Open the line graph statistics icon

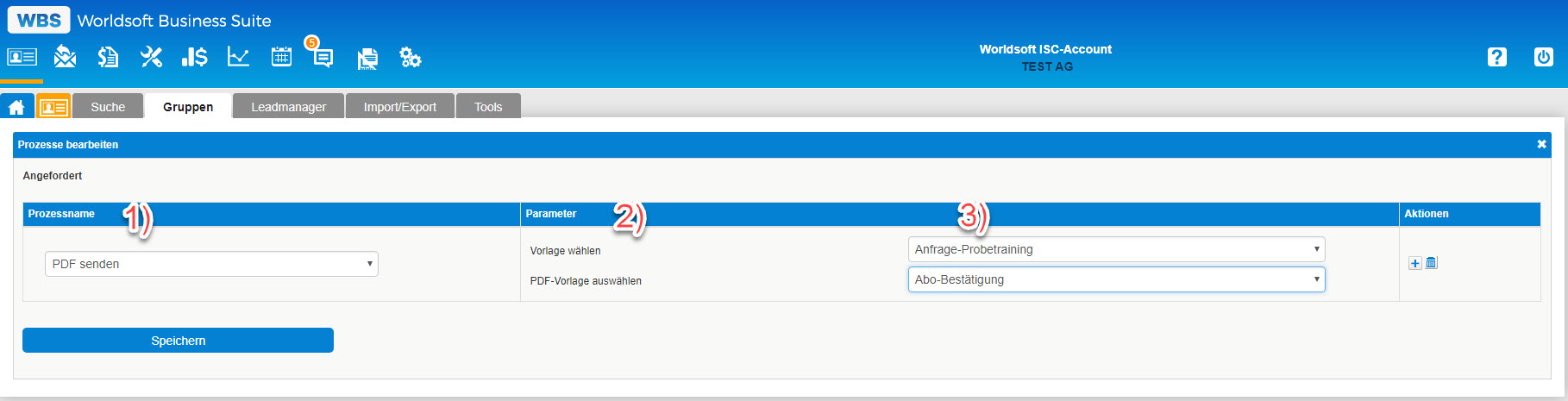click(238, 58)
